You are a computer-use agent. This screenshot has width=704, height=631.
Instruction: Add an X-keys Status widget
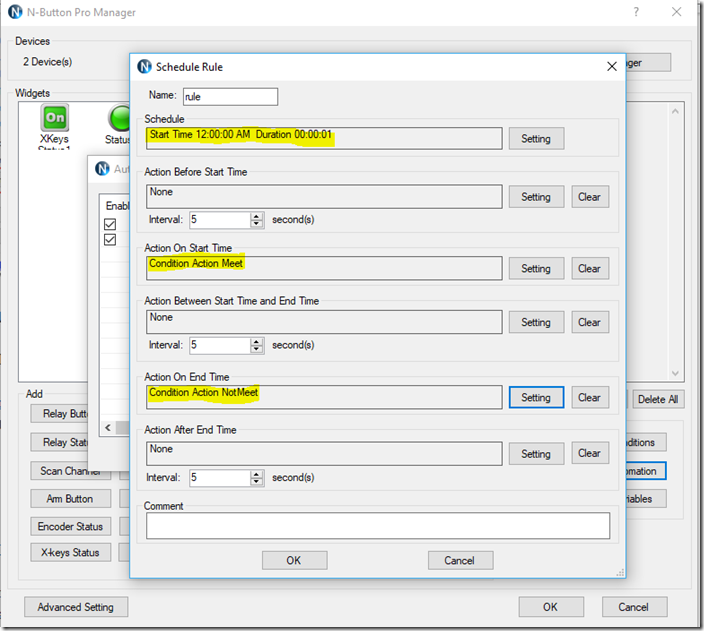70,552
